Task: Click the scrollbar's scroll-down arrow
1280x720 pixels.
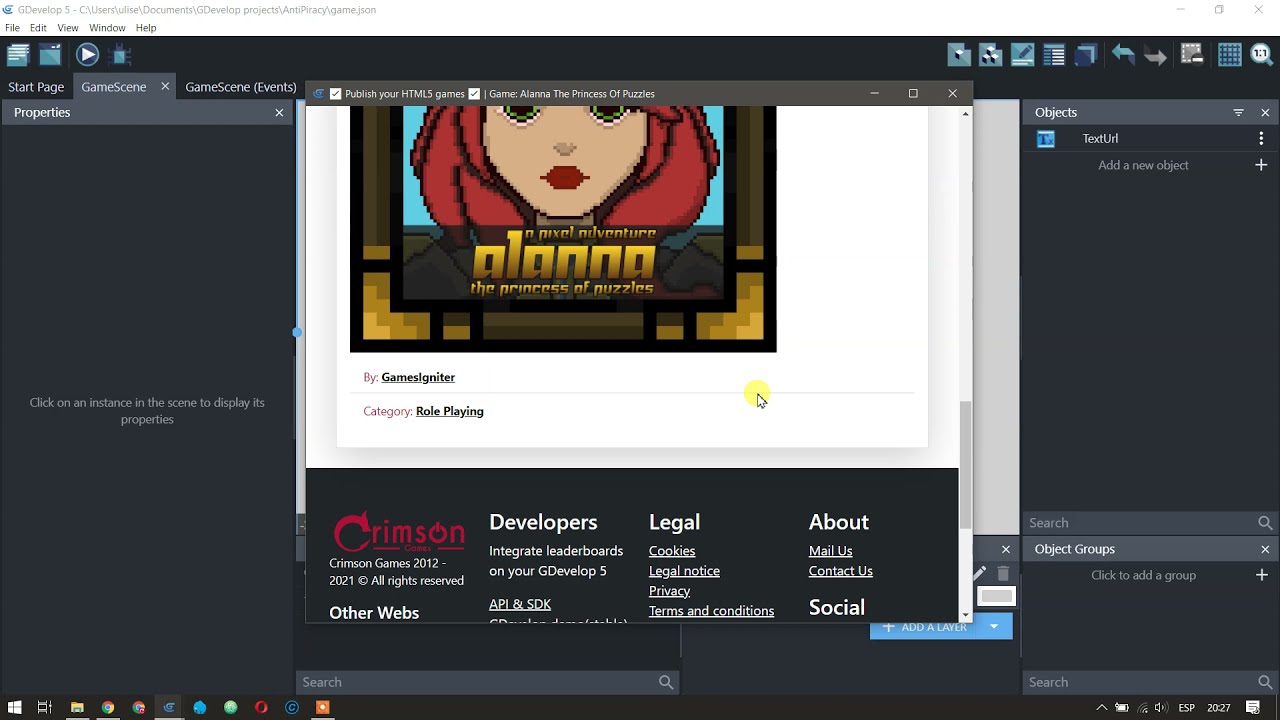Action: (965, 616)
